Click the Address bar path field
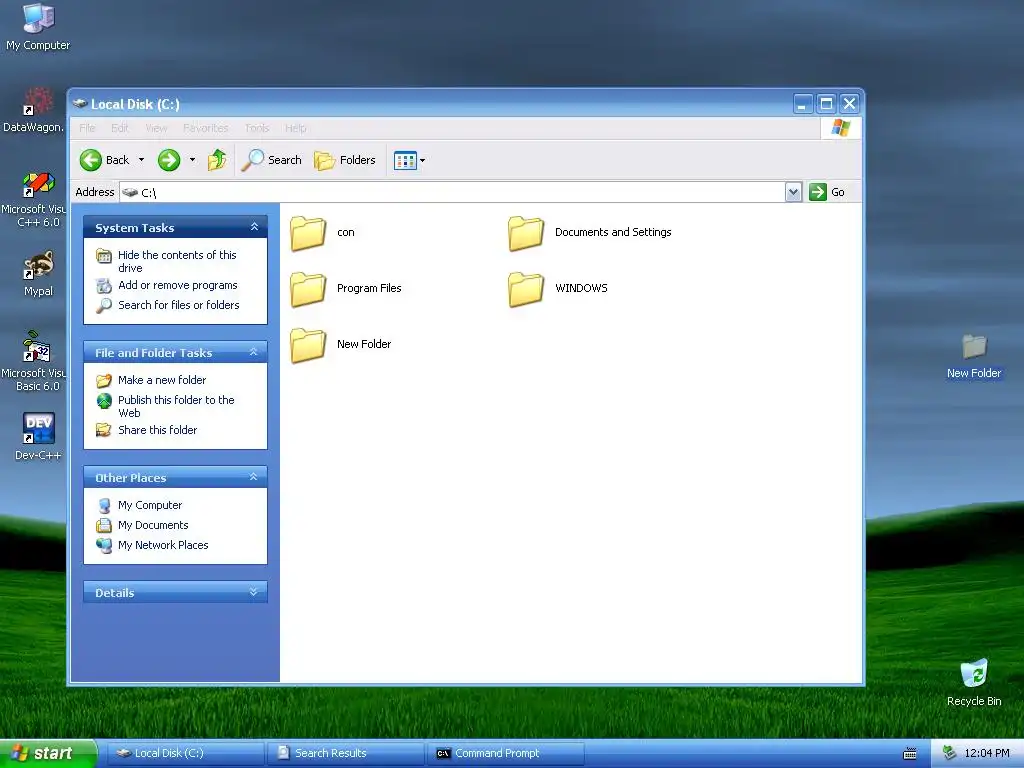 453,192
